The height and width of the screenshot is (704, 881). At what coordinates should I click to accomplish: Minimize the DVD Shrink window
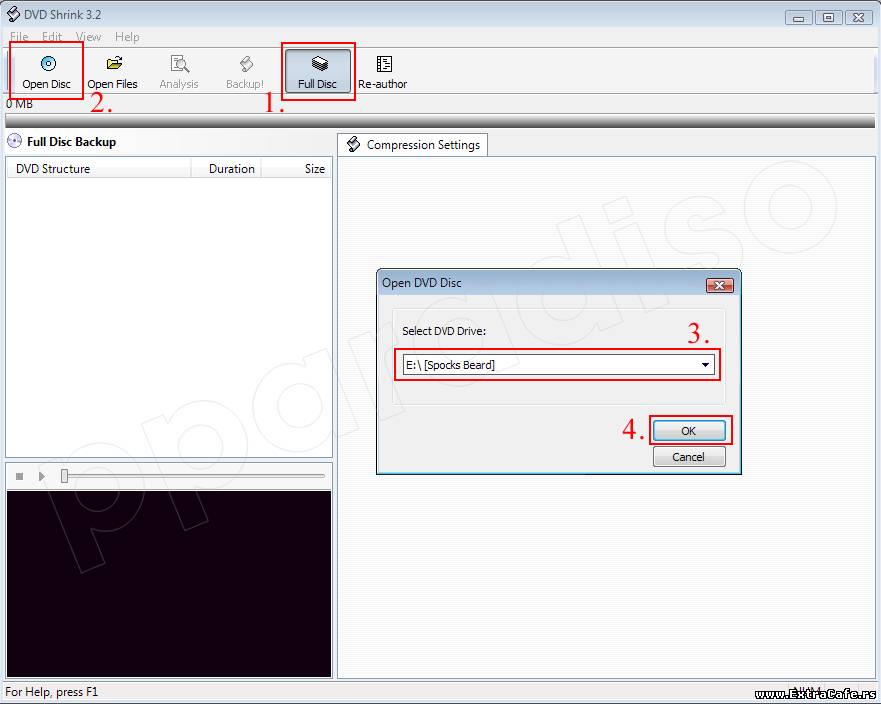(798, 18)
